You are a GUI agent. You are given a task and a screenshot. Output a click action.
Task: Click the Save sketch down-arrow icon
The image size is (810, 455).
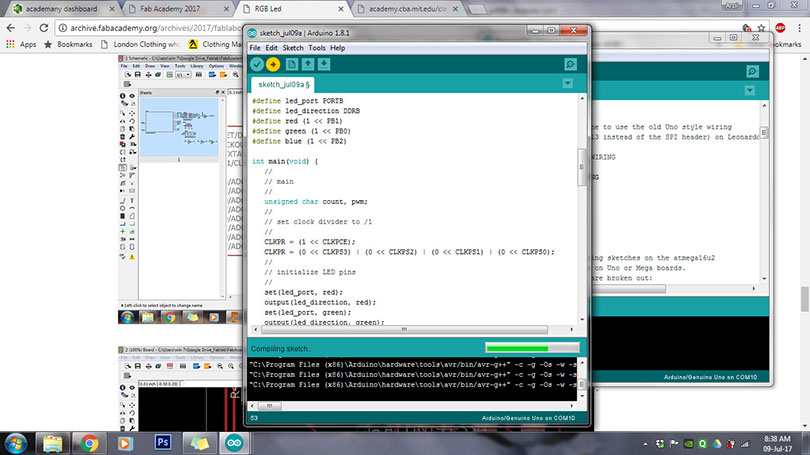324,64
